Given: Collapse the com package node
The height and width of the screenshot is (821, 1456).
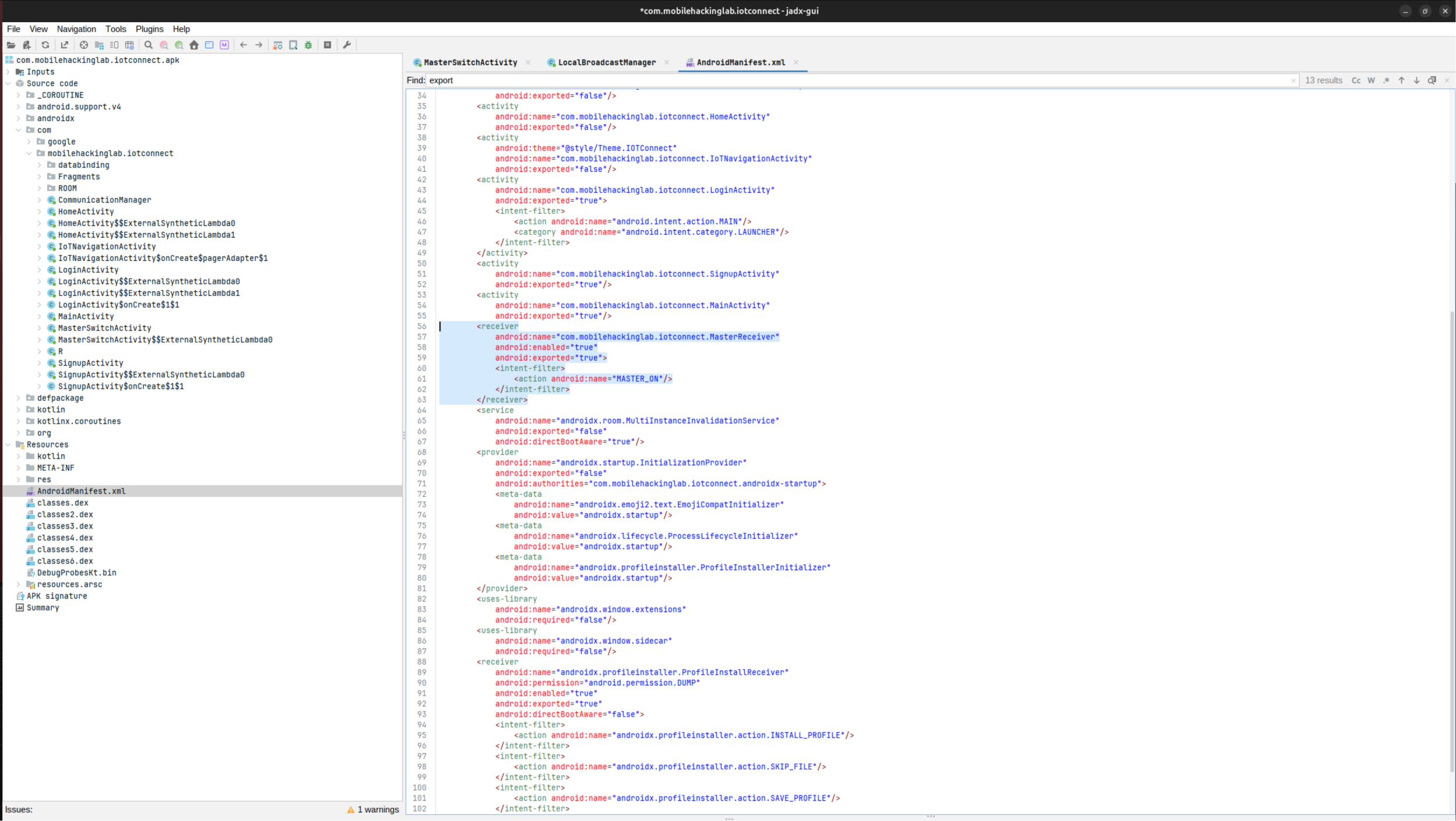Looking at the screenshot, I should coord(19,130).
